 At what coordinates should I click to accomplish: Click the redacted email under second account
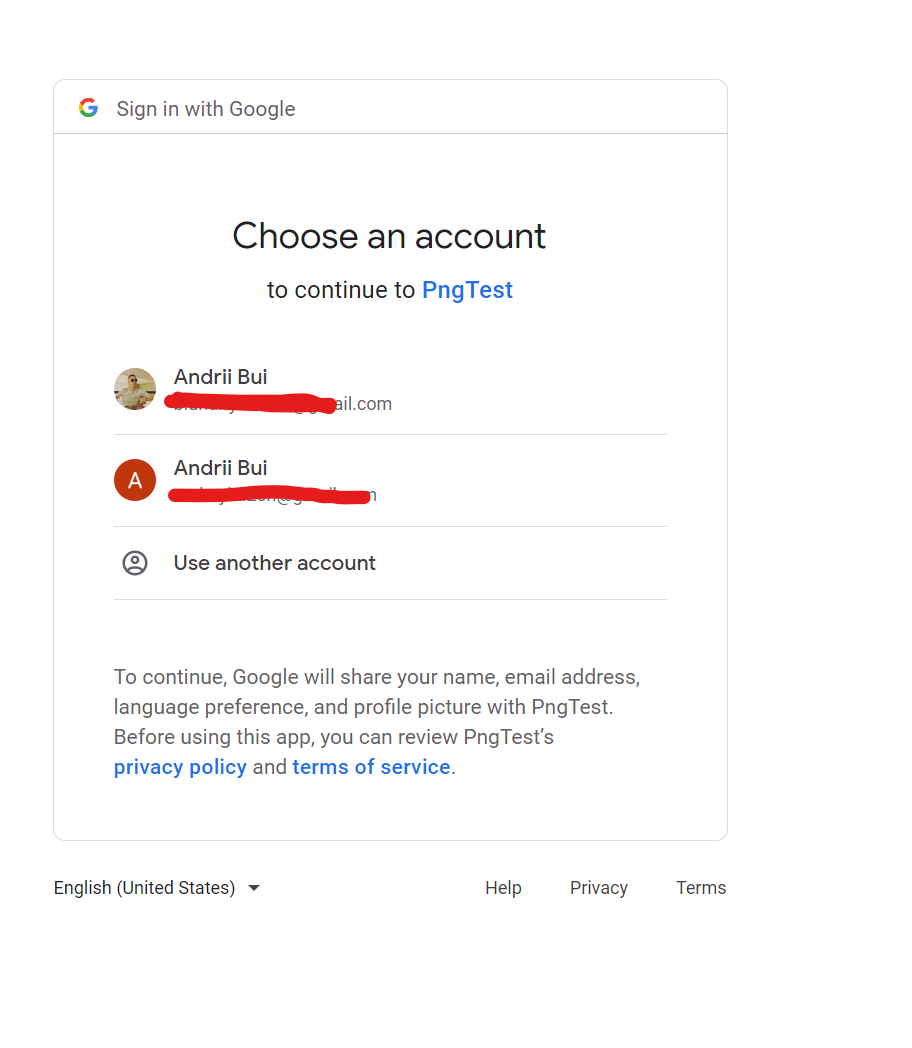coord(273,495)
